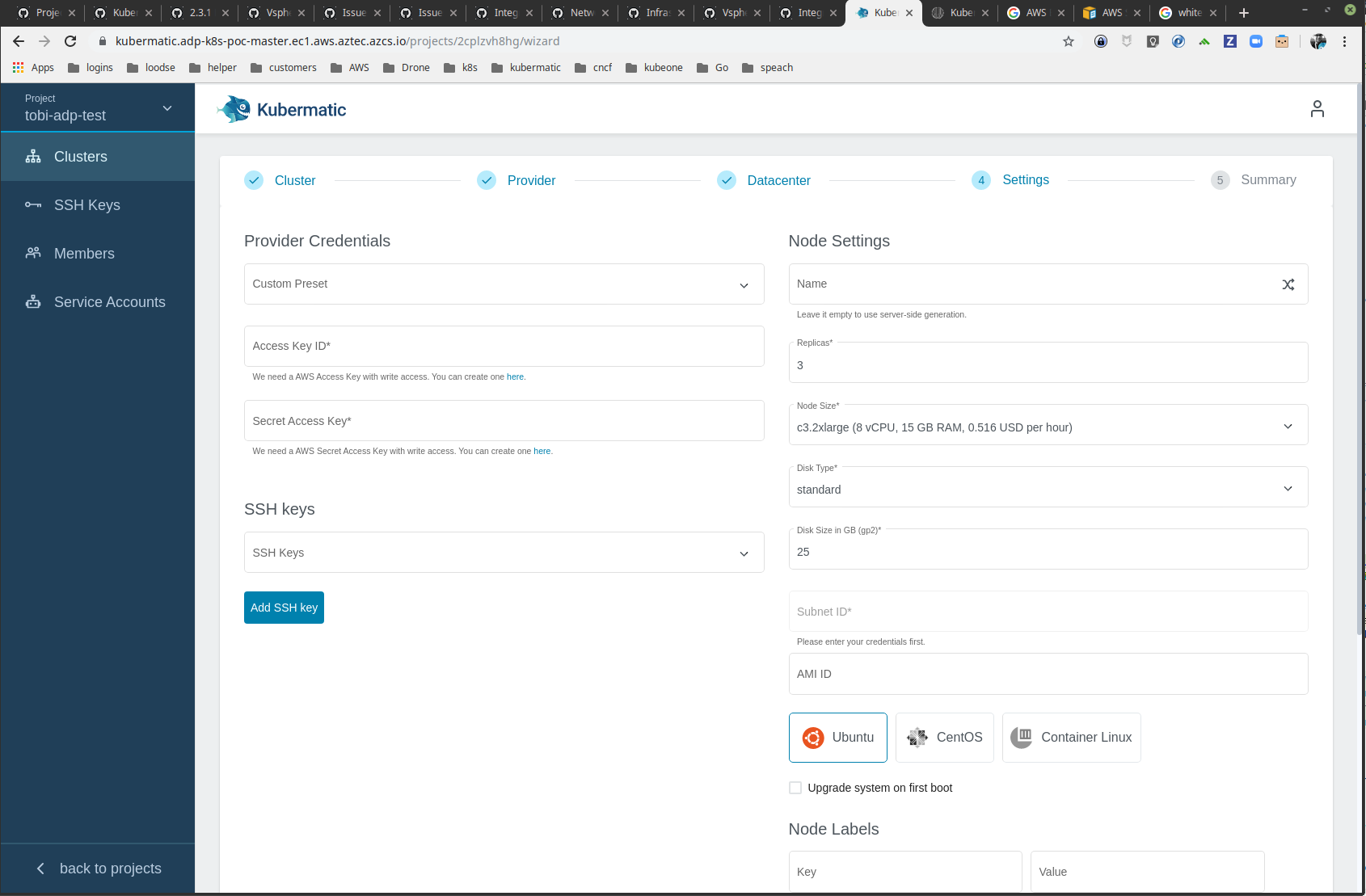Enable Upgrade system on first boot
The height and width of the screenshot is (896, 1366).
point(795,788)
